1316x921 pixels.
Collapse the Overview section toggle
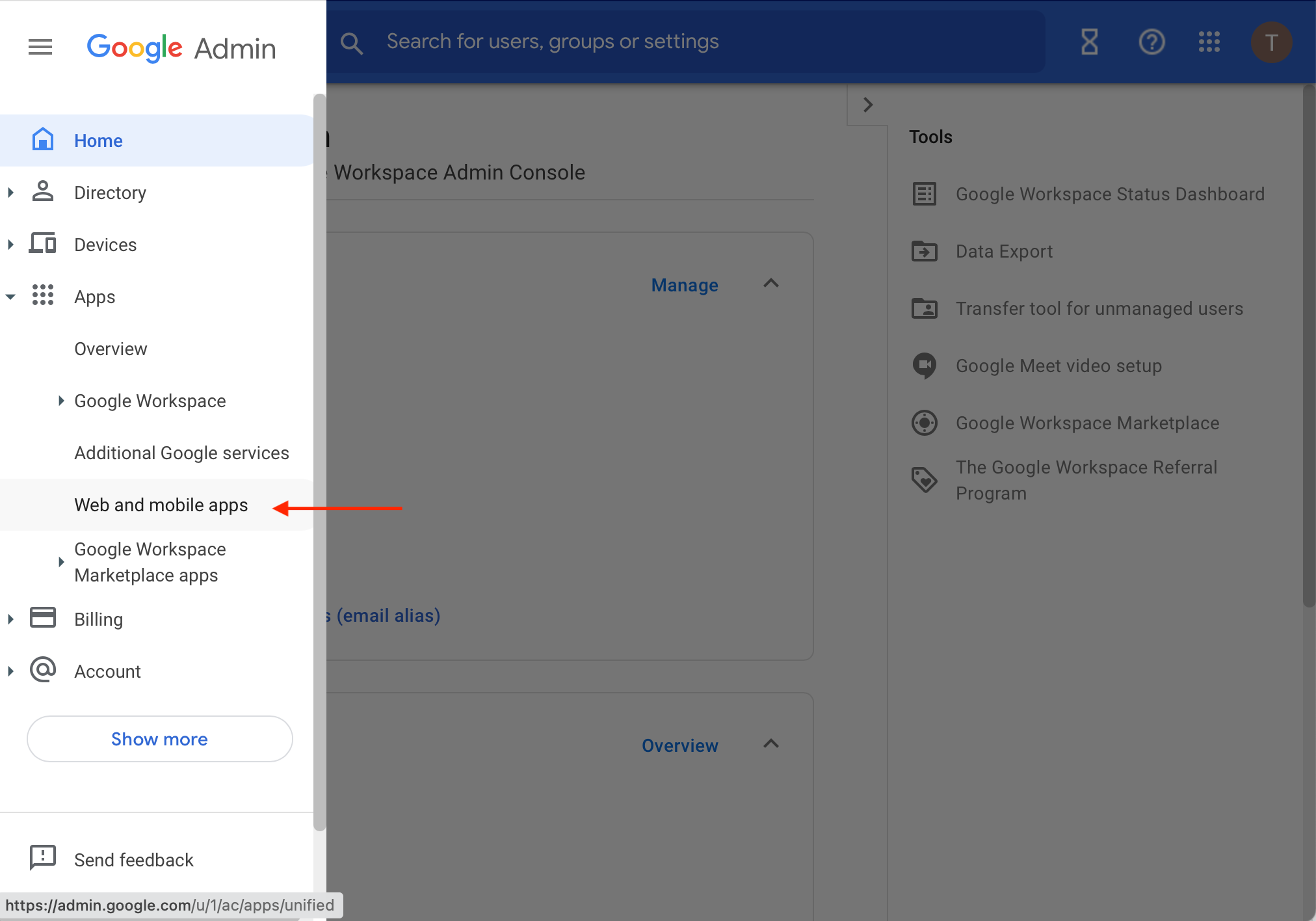[771, 745]
